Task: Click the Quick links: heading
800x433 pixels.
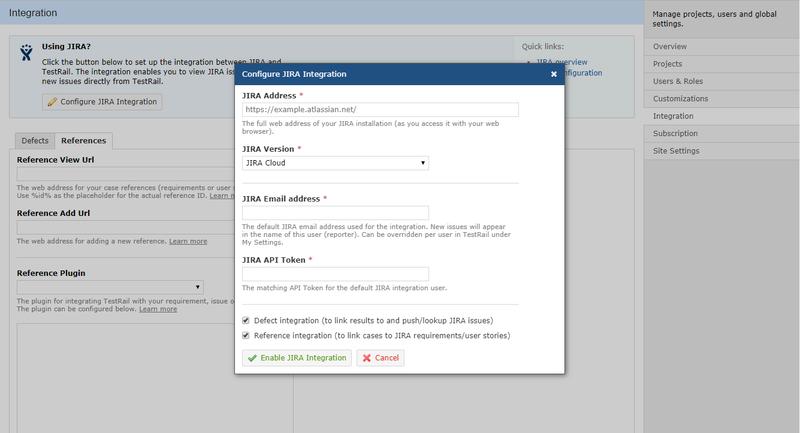Action: 543,46
